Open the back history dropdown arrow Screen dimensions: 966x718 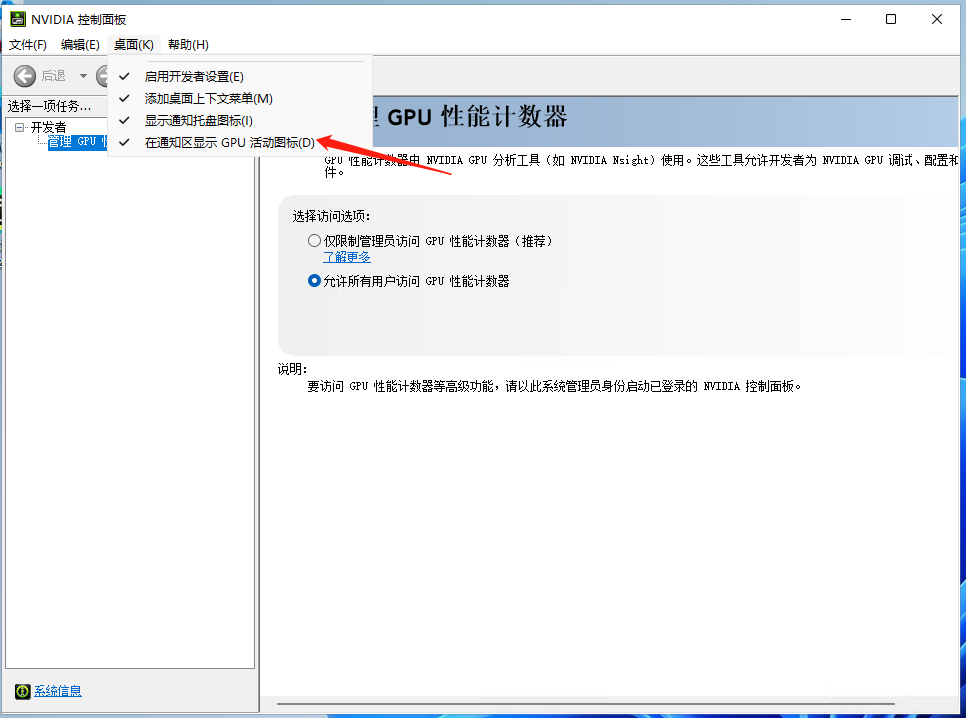(x=83, y=76)
